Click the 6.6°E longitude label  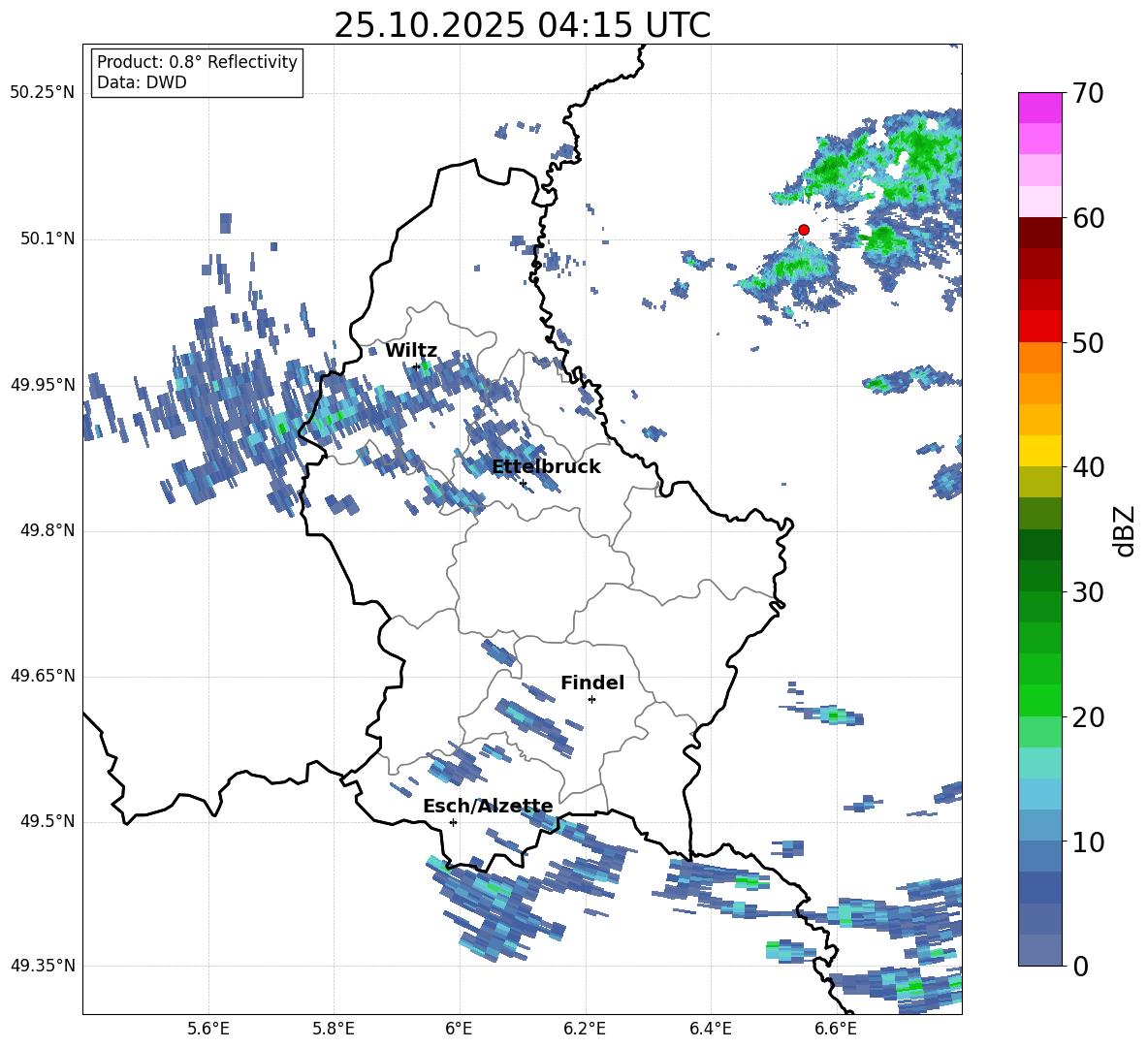click(x=836, y=1030)
